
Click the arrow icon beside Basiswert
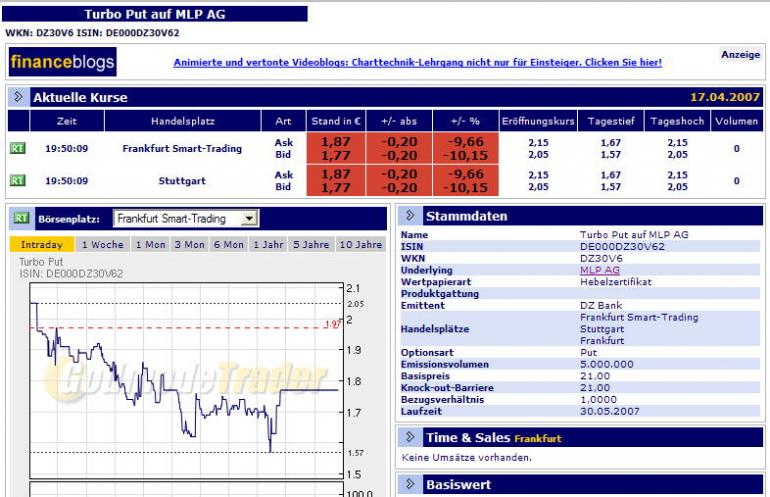click(x=410, y=484)
